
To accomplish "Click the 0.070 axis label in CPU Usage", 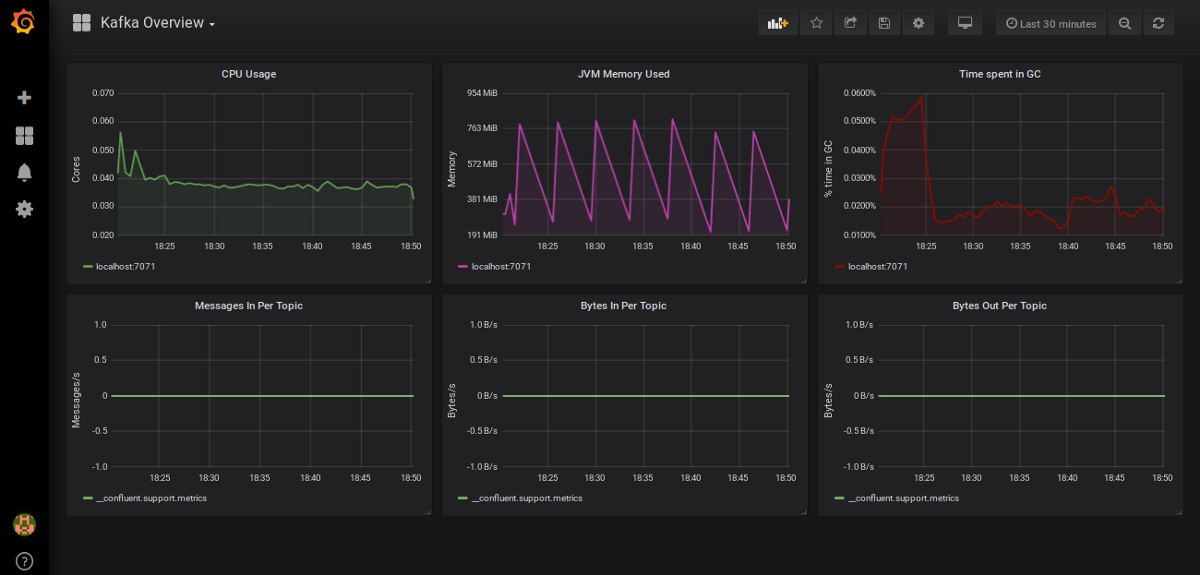I will point(103,93).
